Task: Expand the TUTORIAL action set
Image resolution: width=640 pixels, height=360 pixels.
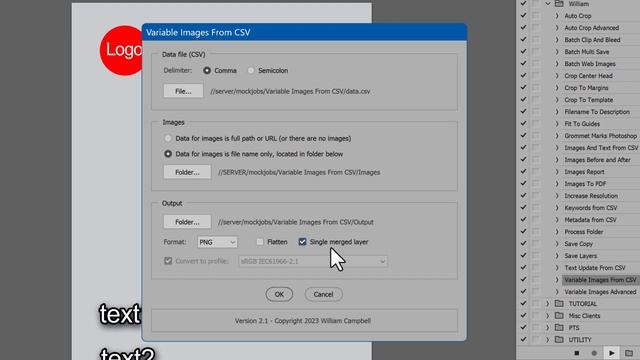Action: [548, 304]
